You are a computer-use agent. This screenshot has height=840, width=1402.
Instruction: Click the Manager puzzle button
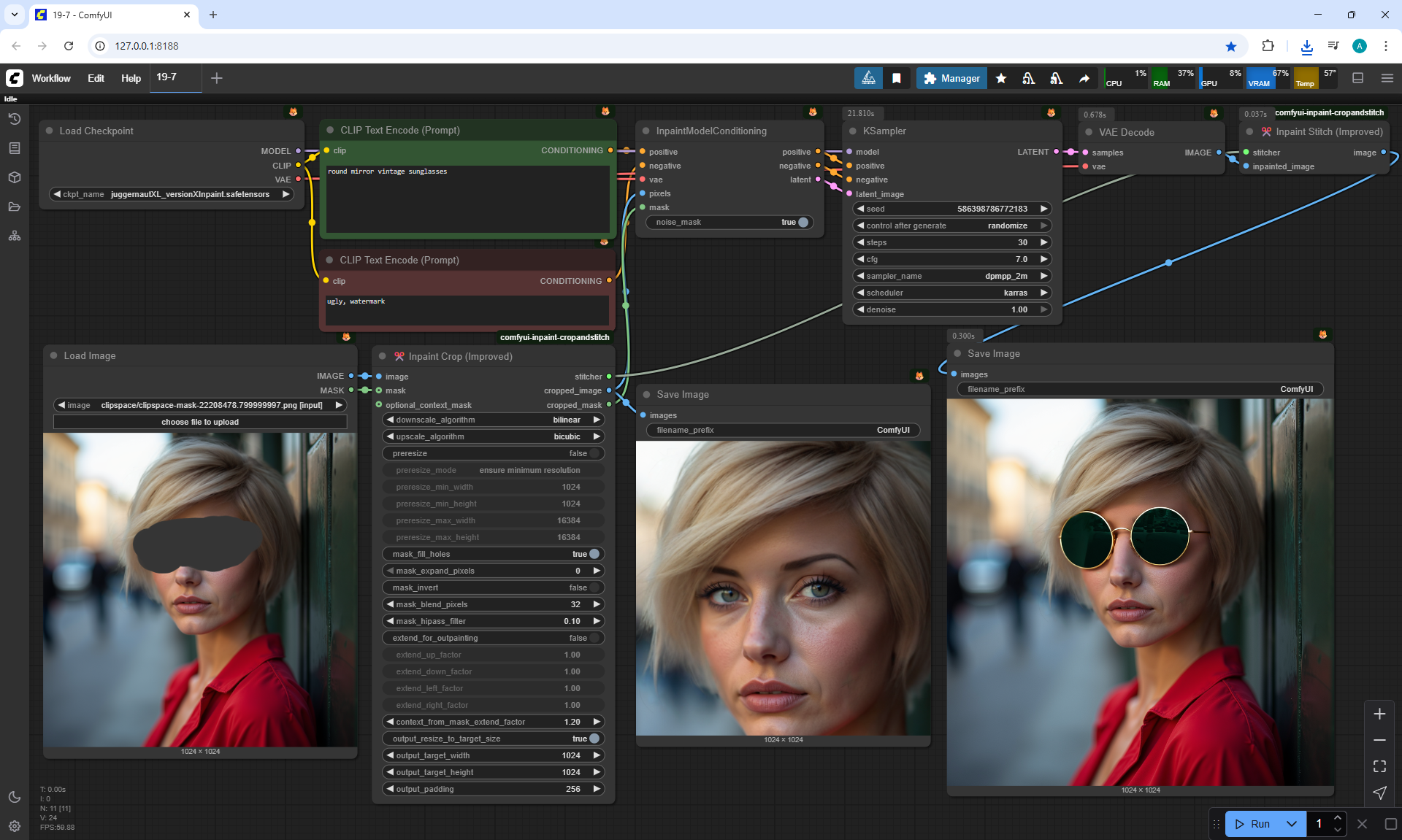pyautogui.click(x=951, y=78)
